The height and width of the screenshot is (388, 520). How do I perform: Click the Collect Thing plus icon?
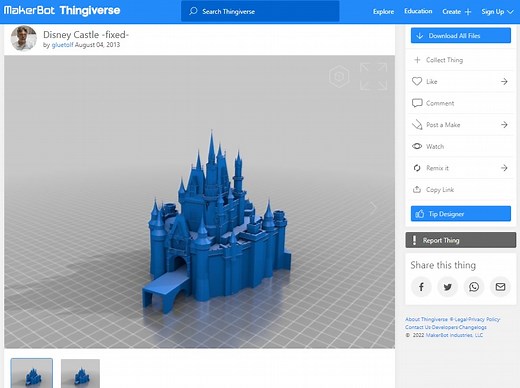(x=417, y=60)
